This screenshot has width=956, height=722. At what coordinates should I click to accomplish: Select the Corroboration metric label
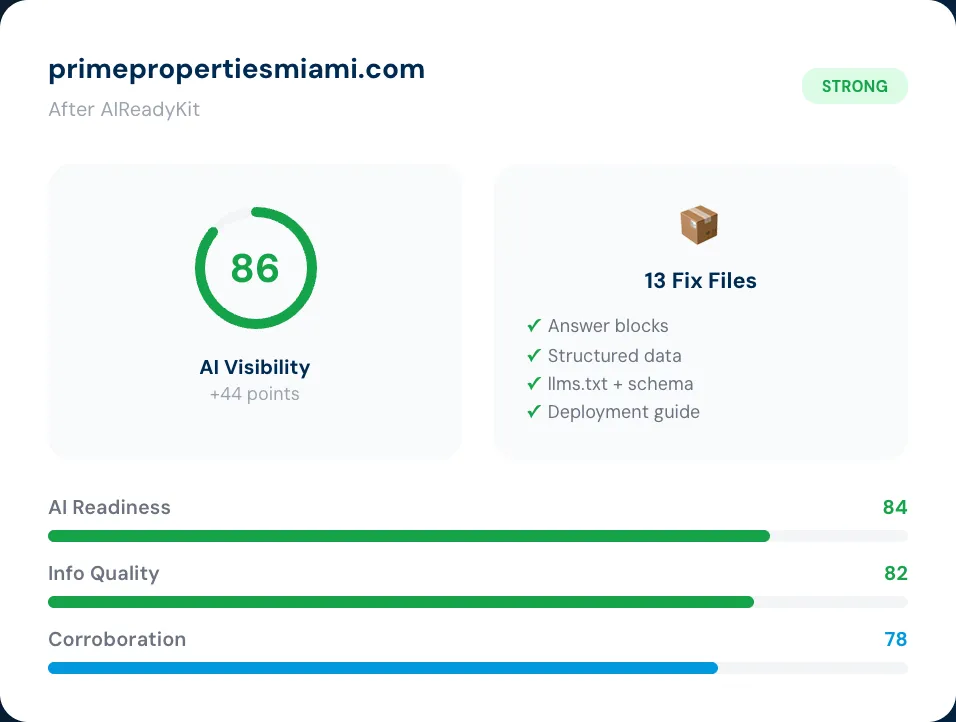(x=117, y=639)
